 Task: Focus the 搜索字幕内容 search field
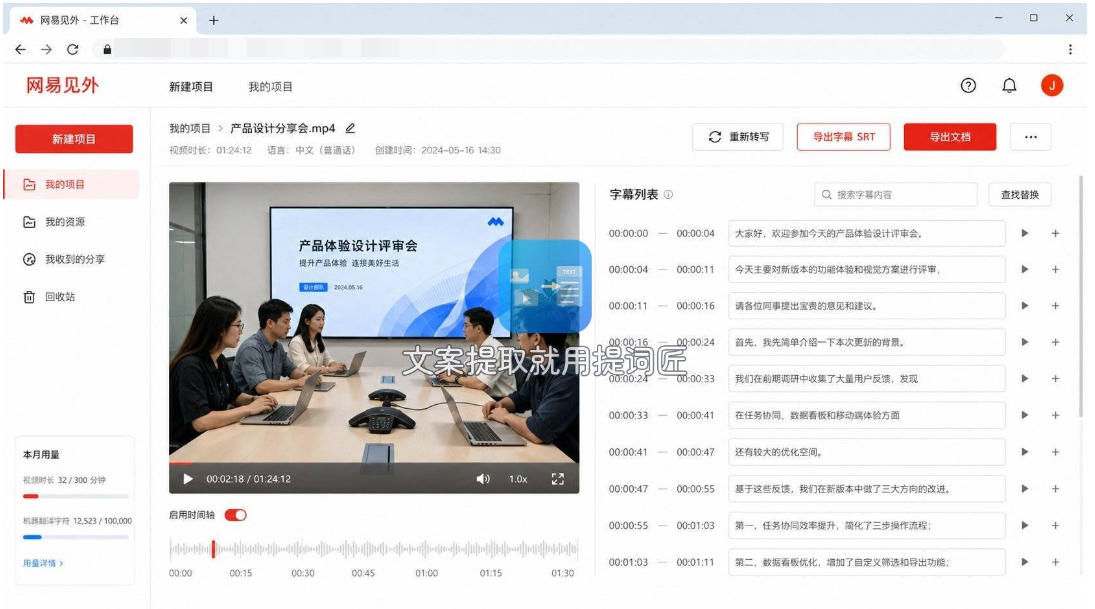895,195
